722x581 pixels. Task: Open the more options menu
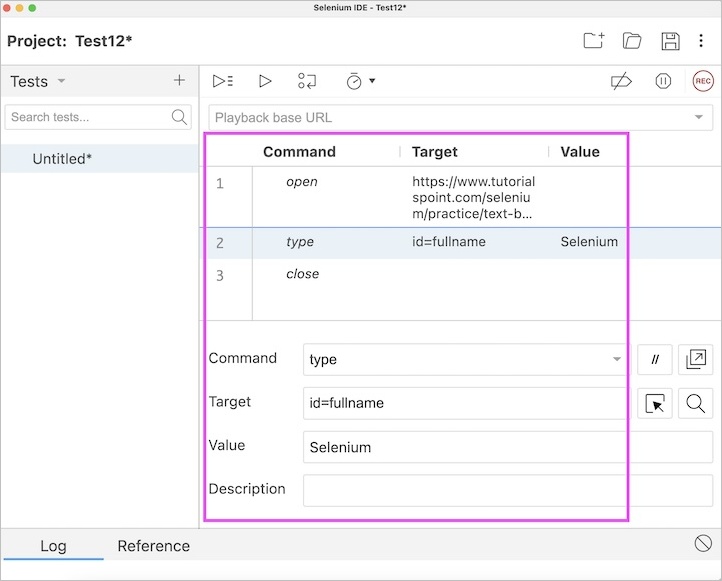(702, 41)
